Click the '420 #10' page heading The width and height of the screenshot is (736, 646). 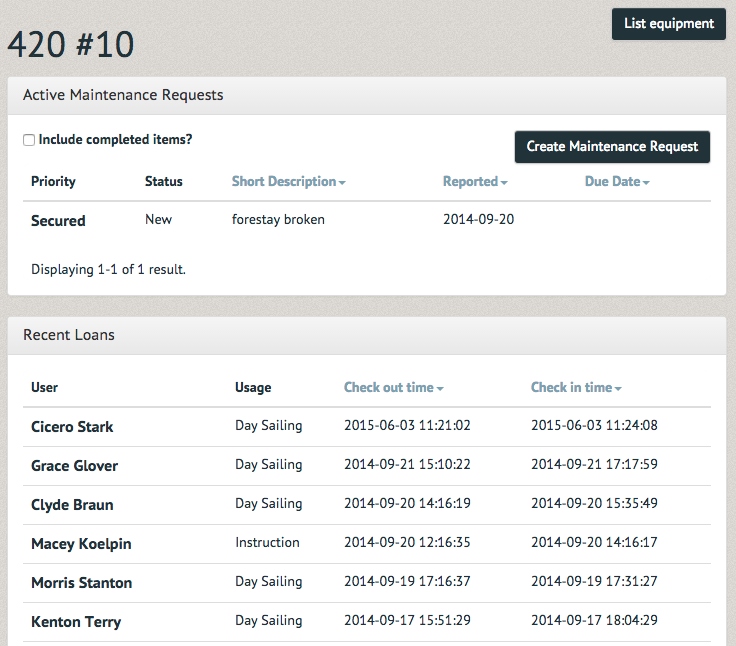point(71,45)
